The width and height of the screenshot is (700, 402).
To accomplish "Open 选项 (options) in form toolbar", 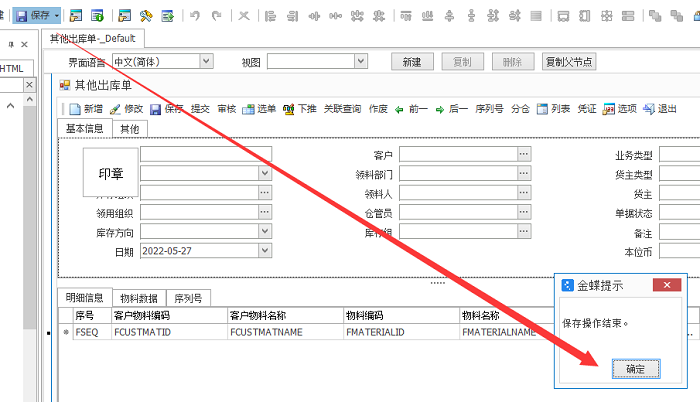I will pos(609,109).
